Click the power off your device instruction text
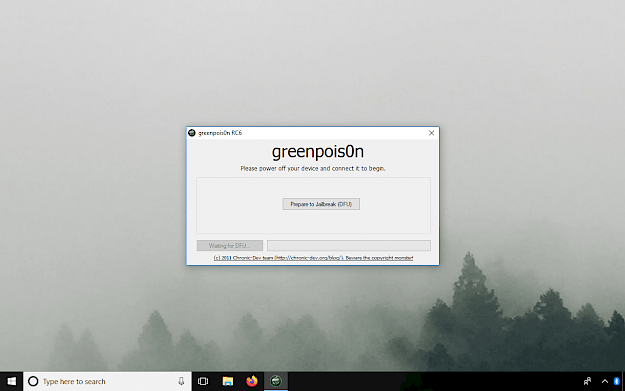The image size is (625, 391). click(x=313, y=169)
